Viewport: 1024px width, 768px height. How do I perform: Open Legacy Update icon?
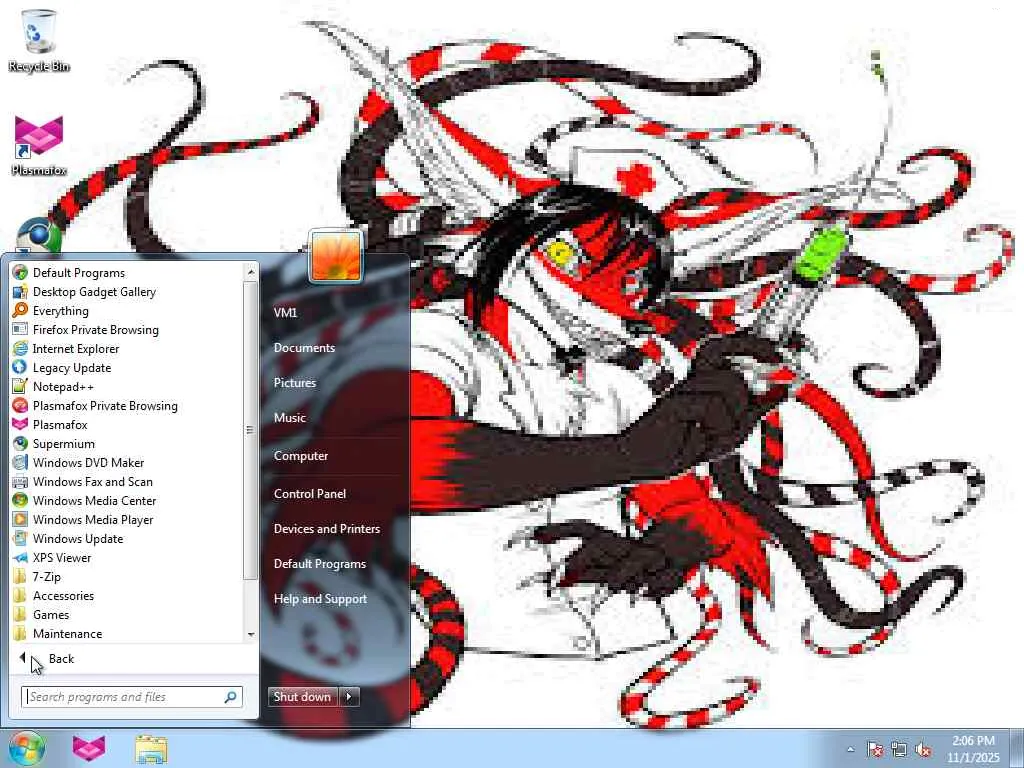20,367
